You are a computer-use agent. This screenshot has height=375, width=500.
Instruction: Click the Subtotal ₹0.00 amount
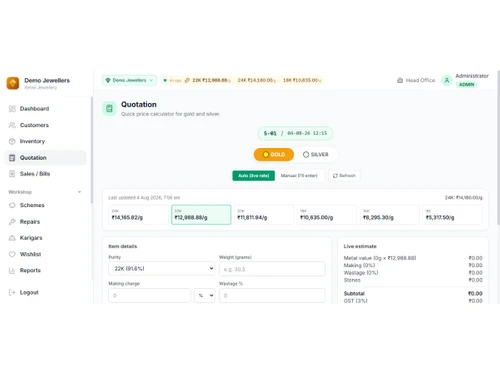pyautogui.click(x=475, y=293)
